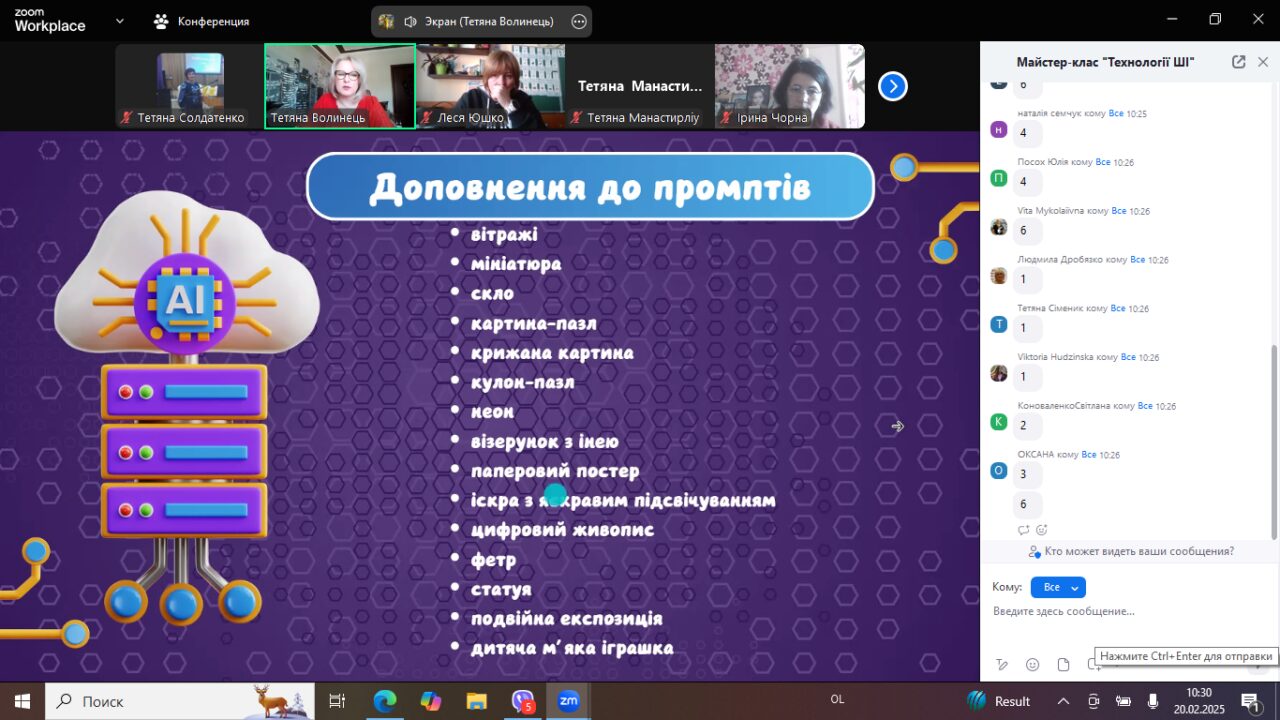Click the chat panel vertical scrollbar
Image resolution: width=1280 pixels, height=720 pixels.
[x=1274, y=440]
